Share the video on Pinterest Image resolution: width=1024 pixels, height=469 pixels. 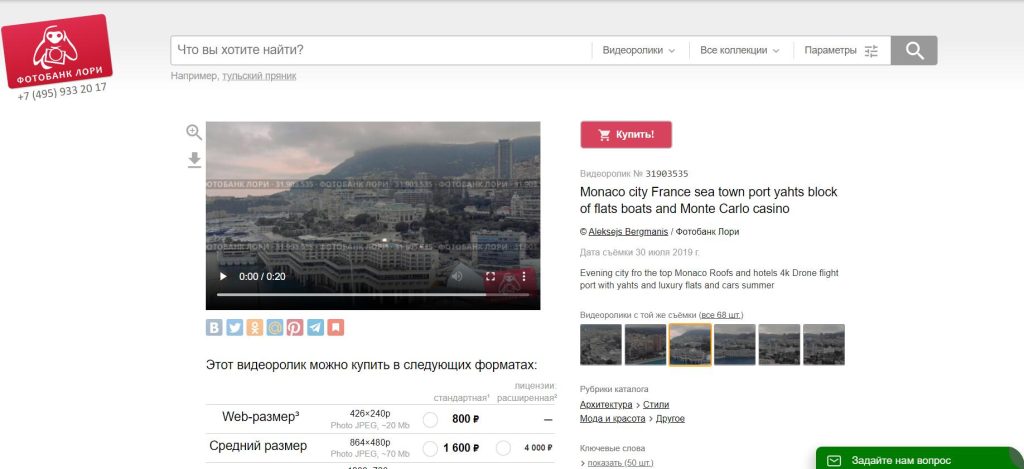coord(295,327)
